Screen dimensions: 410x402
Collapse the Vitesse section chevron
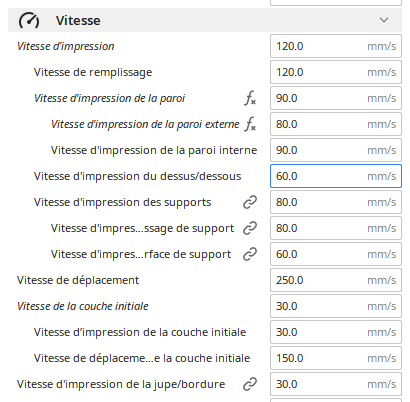click(x=384, y=20)
